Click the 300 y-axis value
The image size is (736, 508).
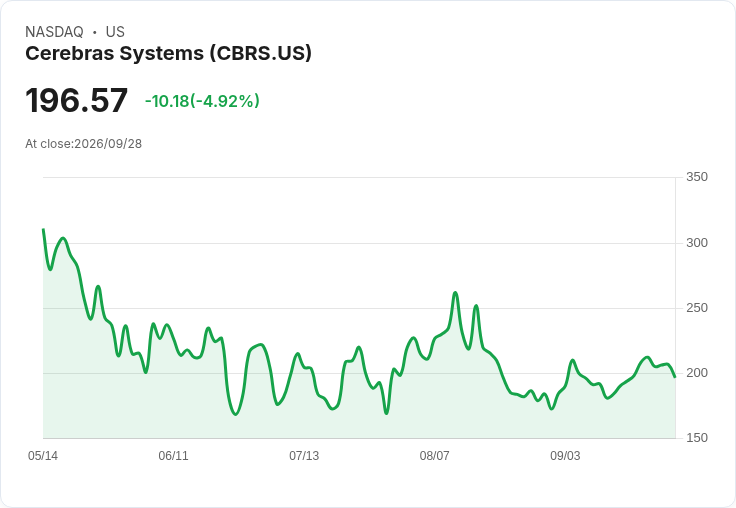pos(697,243)
